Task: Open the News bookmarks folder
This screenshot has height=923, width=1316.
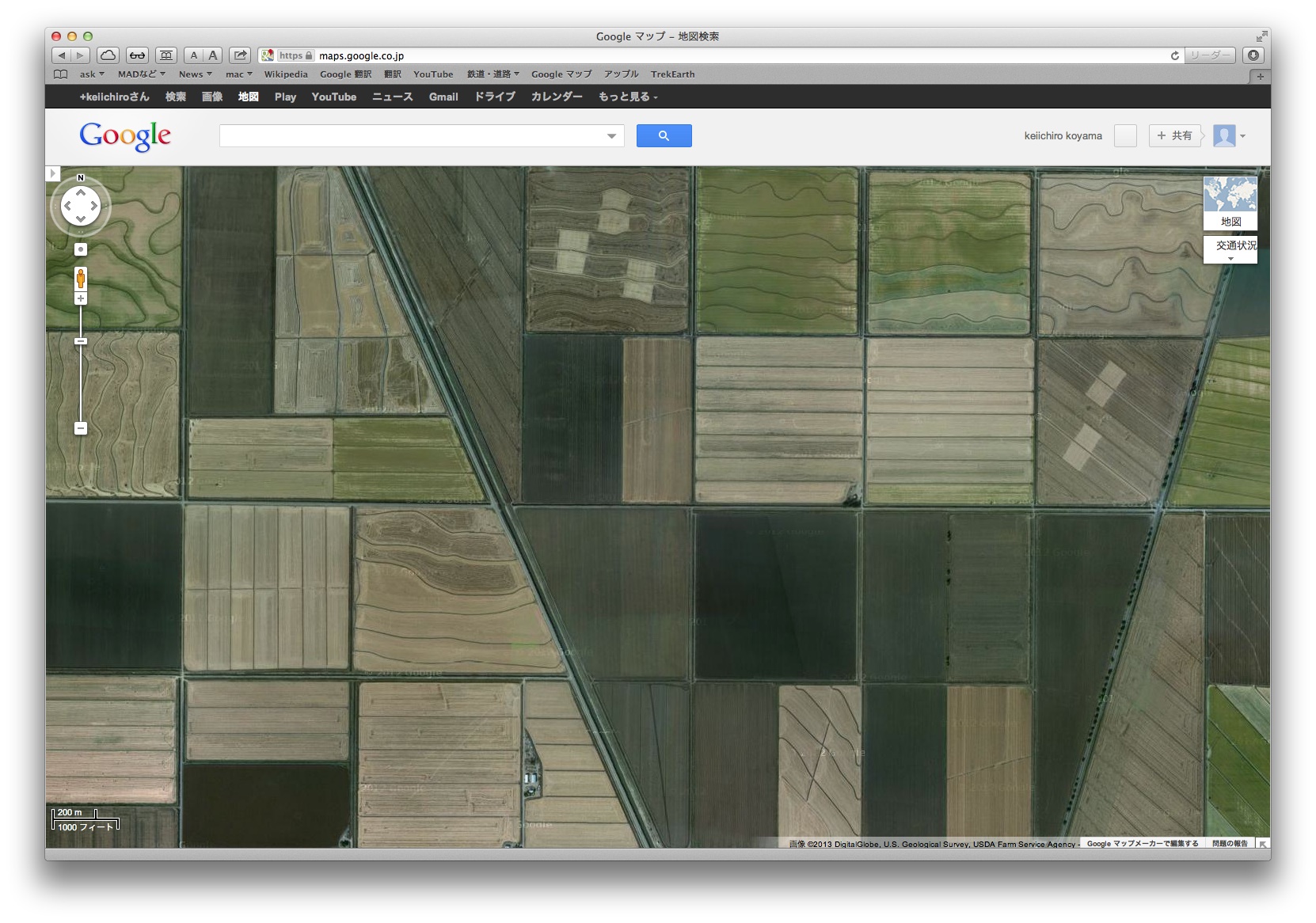Action: pyautogui.click(x=196, y=74)
